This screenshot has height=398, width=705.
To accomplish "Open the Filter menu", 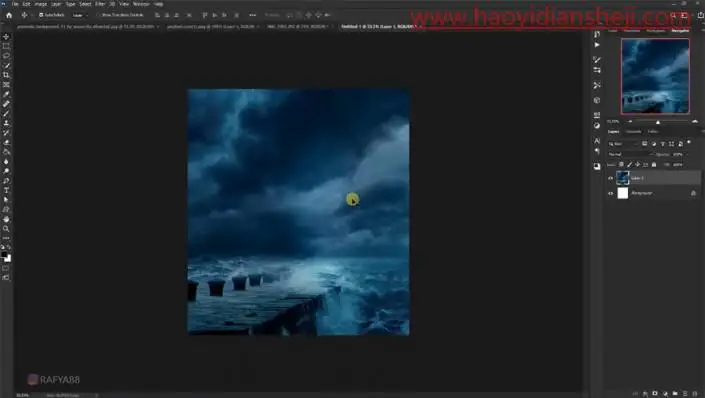I will point(100,4).
